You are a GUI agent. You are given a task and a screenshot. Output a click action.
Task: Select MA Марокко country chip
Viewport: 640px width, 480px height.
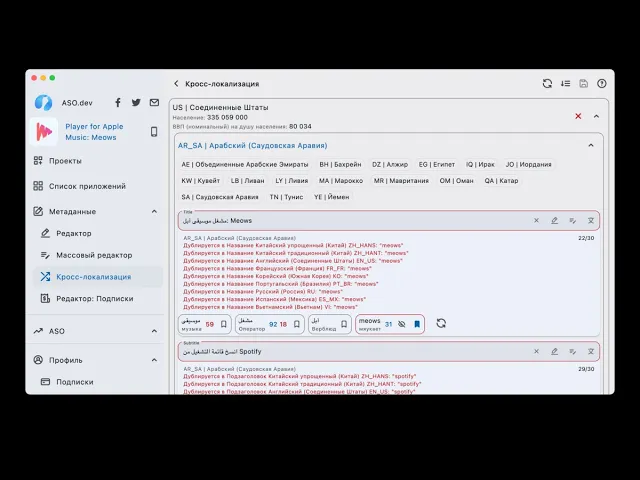pyautogui.click(x=341, y=180)
